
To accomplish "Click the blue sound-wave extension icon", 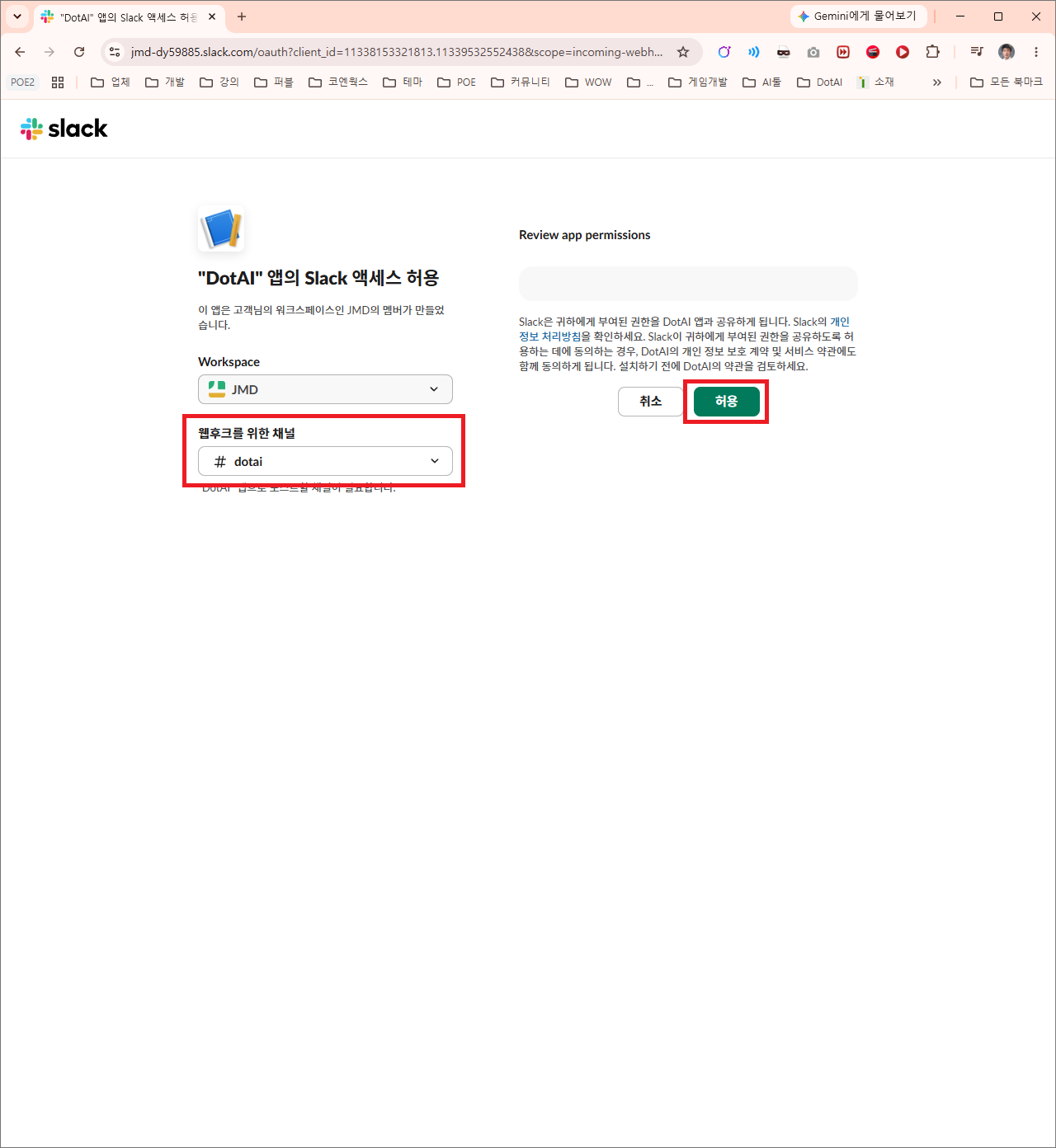I will tap(754, 52).
